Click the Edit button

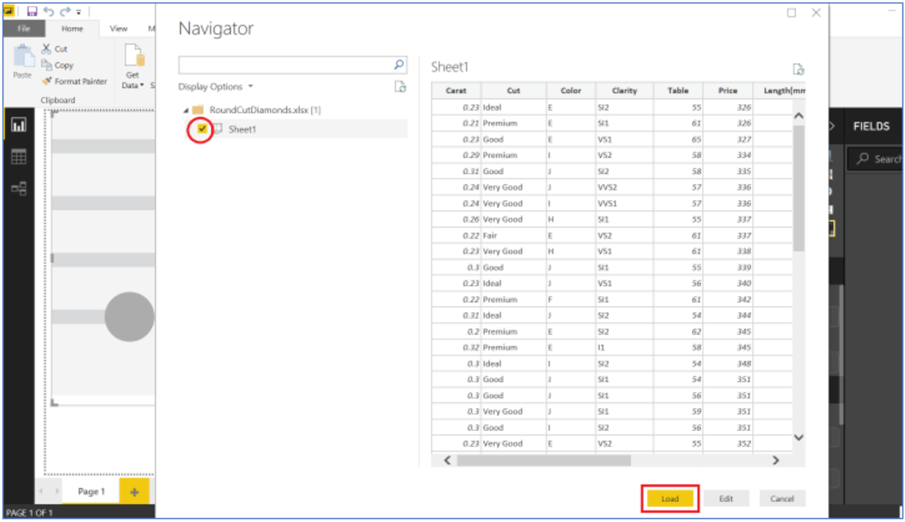point(726,499)
